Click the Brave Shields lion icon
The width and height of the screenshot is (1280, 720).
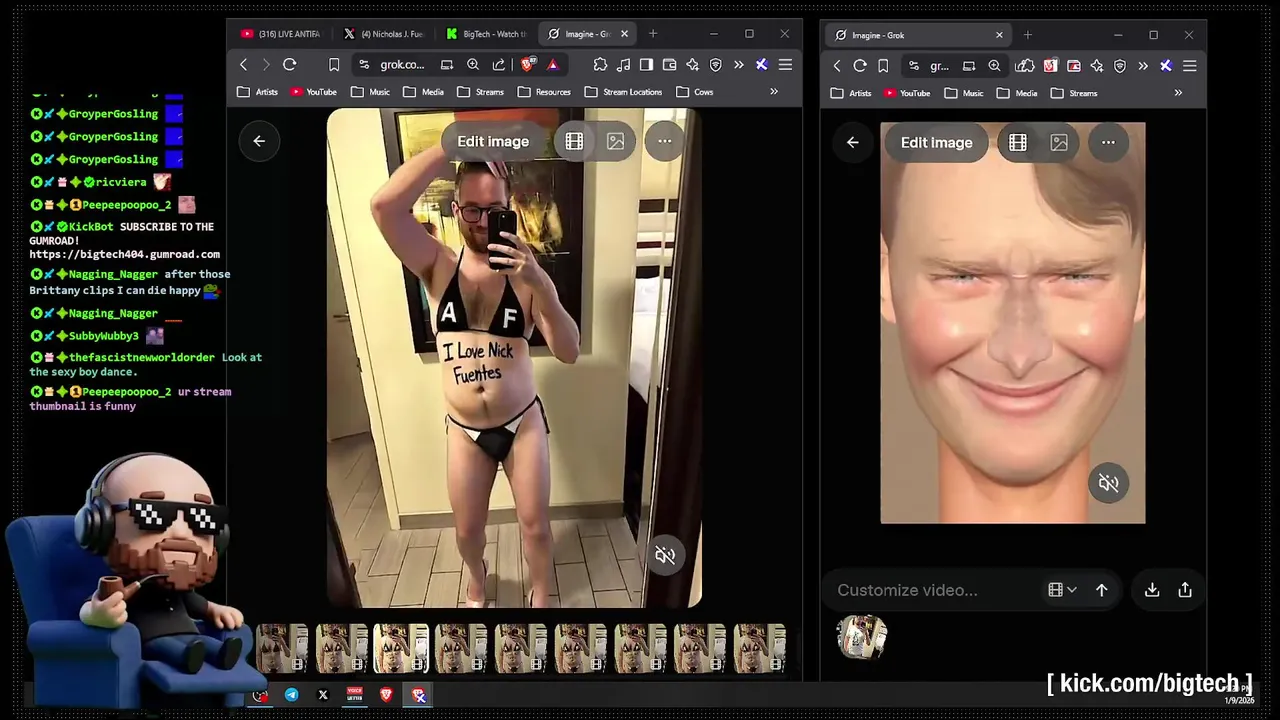point(528,65)
